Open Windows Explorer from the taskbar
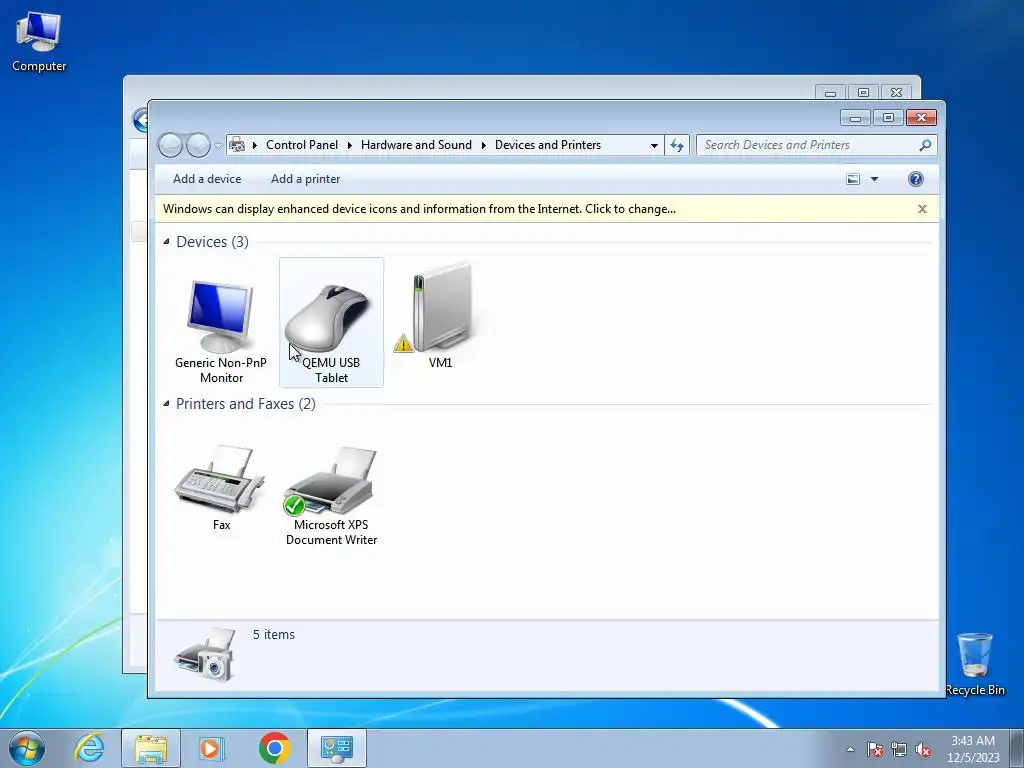1024x768 pixels. pos(151,748)
